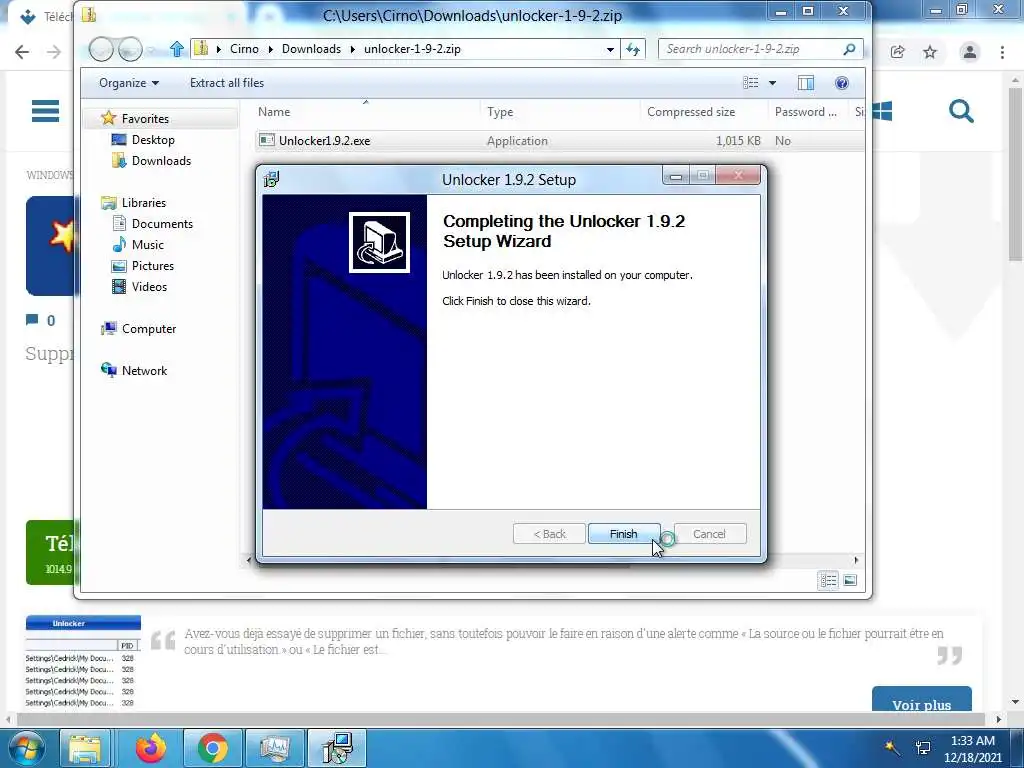Click refresh button beside address bar
Viewport: 1024px width, 768px height.
[x=633, y=49]
